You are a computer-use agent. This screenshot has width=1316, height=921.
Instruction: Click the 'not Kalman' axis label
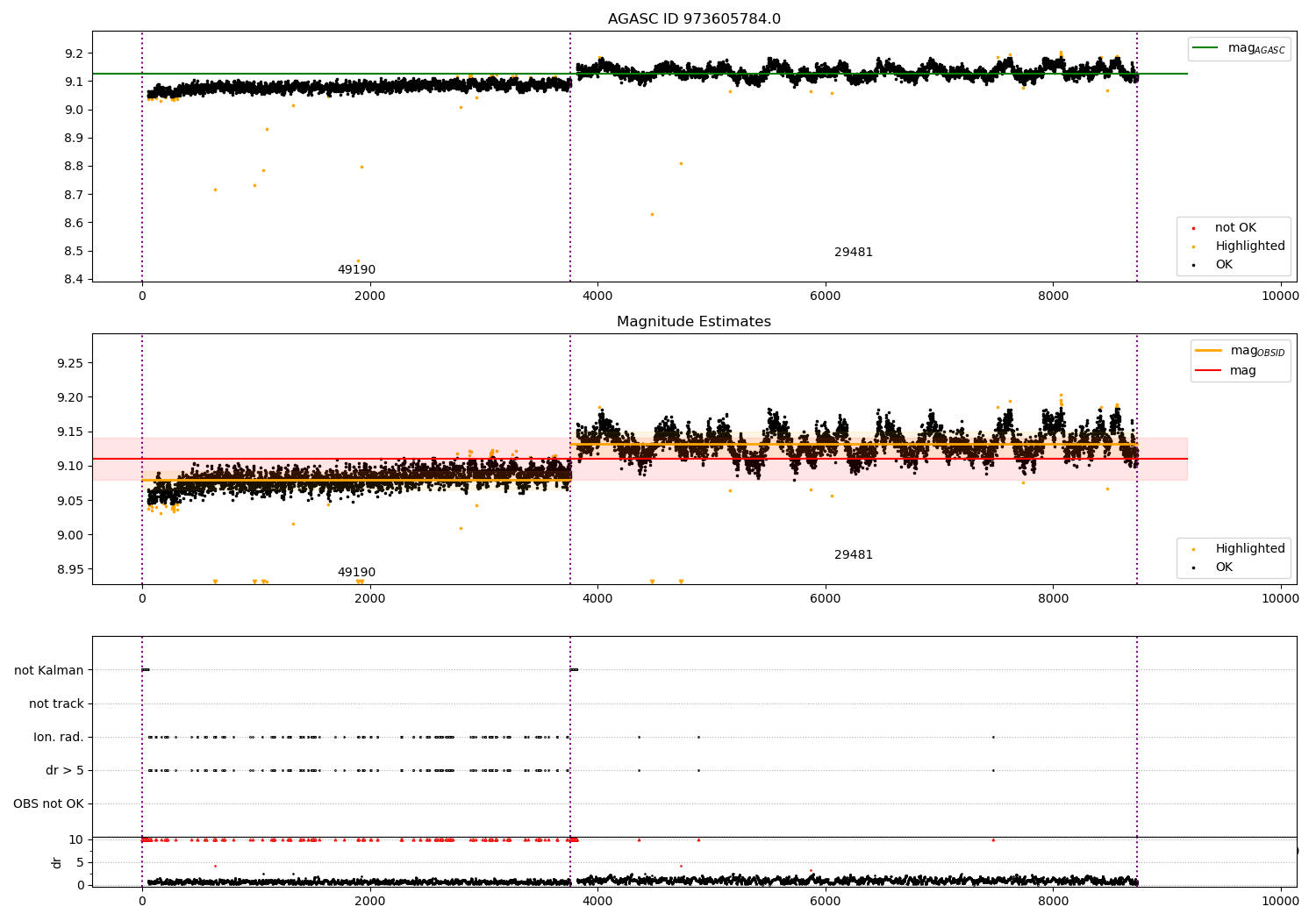(x=49, y=671)
